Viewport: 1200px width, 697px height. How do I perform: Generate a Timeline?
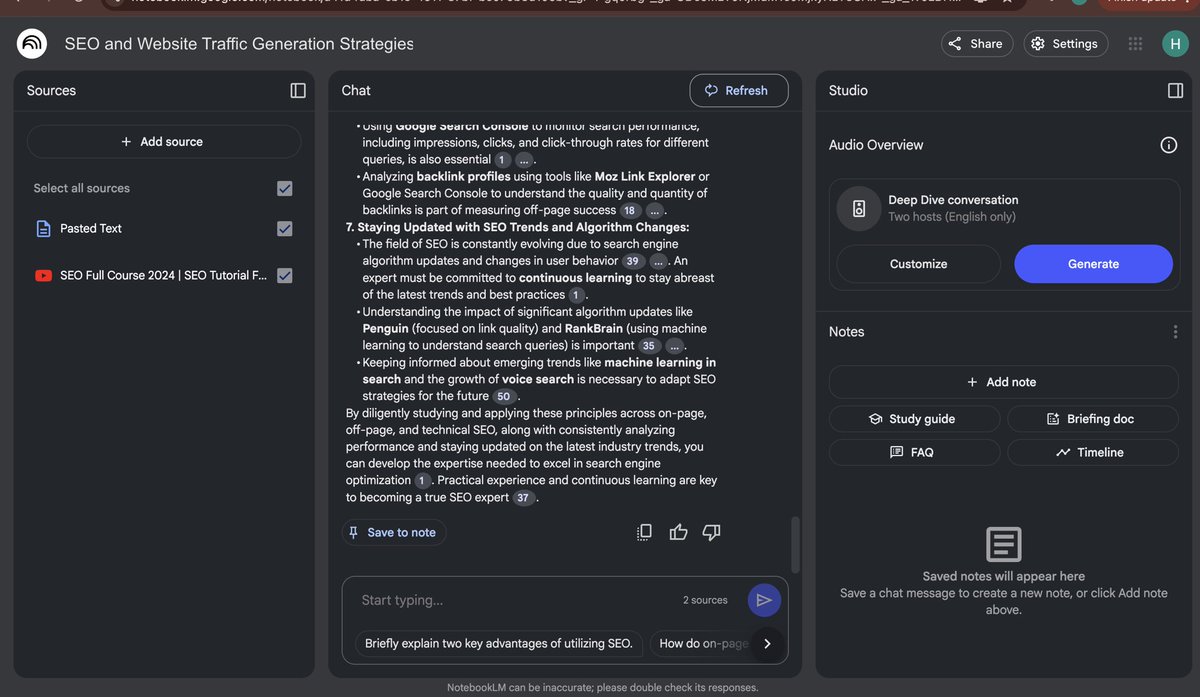1093,453
